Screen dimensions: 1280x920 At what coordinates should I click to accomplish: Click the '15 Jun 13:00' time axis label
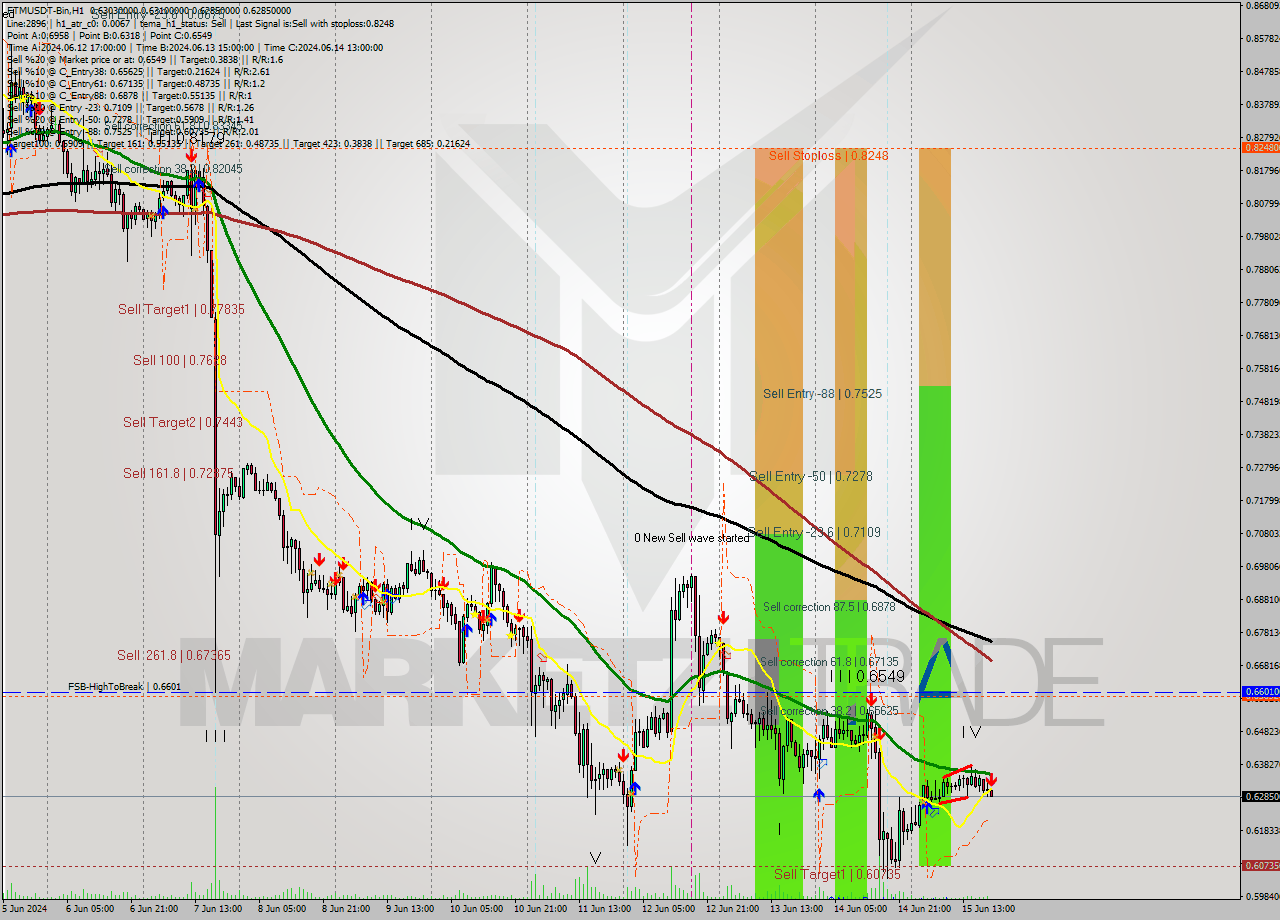point(988,909)
